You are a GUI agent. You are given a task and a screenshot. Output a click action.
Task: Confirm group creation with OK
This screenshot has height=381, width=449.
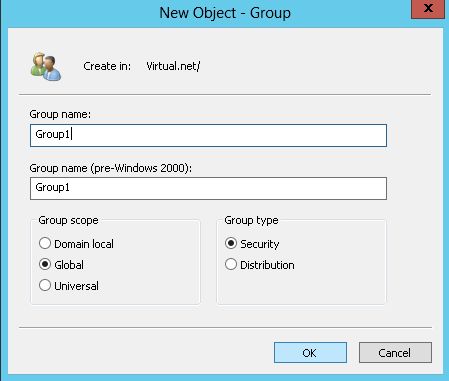(310, 353)
